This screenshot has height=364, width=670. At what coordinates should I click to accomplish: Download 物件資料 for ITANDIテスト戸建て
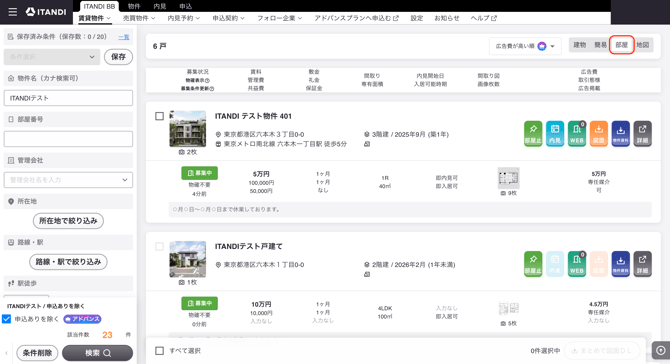pyautogui.click(x=620, y=264)
